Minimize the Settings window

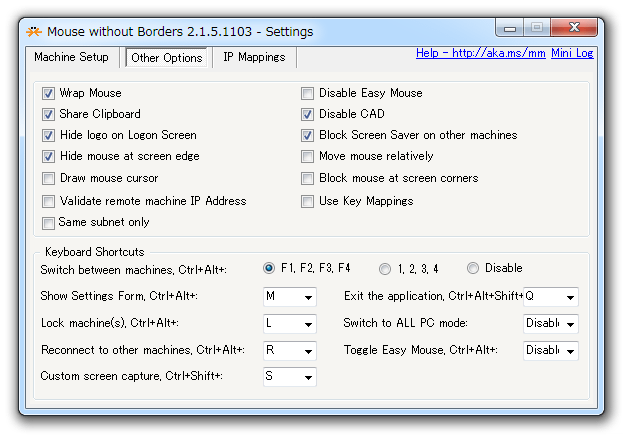pos(510,28)
